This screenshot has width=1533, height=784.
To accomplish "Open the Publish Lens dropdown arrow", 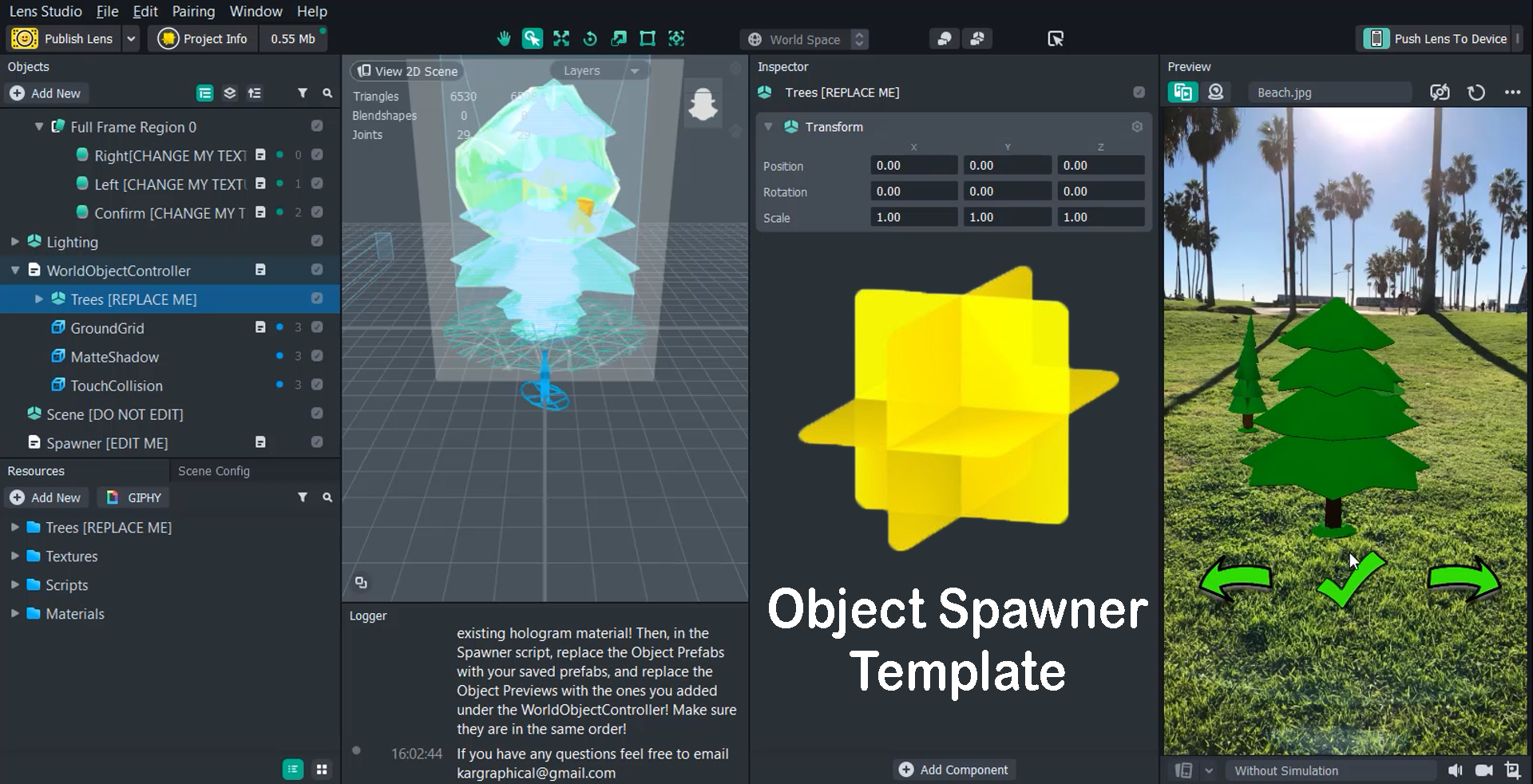I will (131, 39).
